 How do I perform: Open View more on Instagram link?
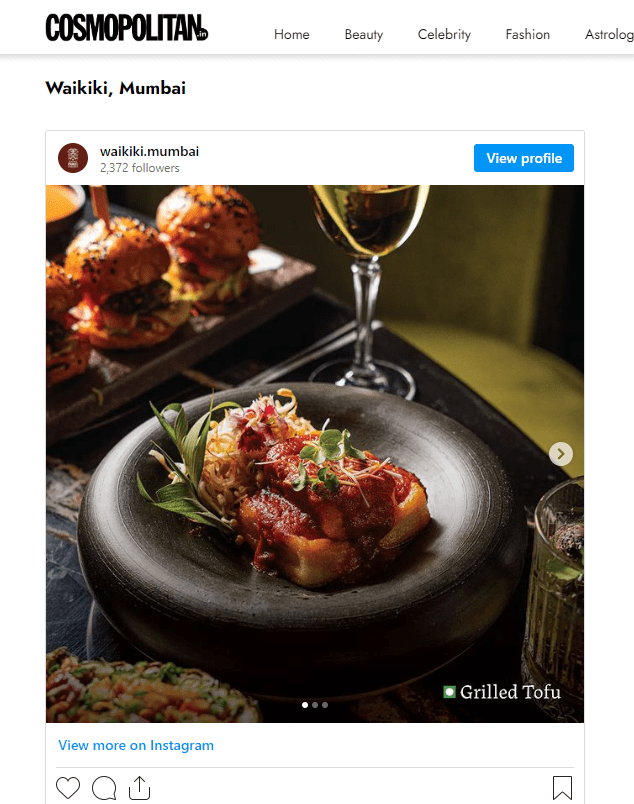point(135,745)
